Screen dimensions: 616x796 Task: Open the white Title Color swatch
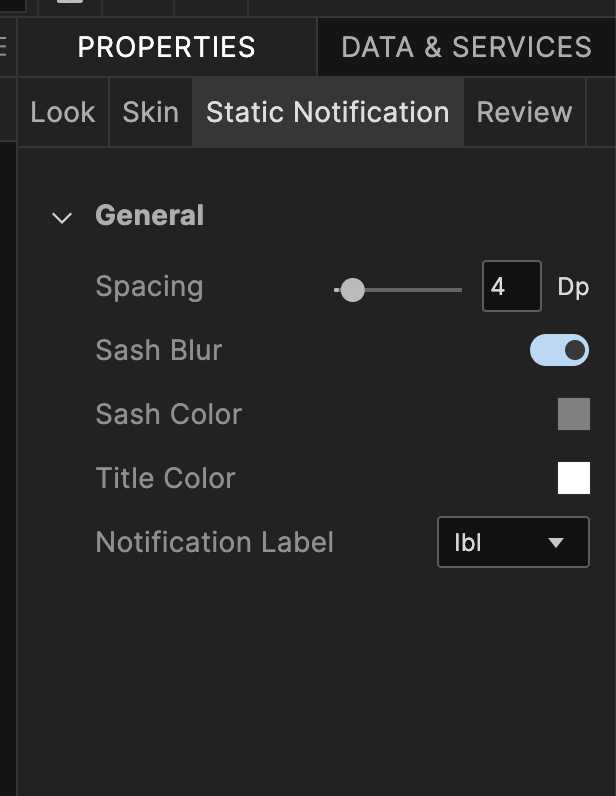tap(573, 478)
